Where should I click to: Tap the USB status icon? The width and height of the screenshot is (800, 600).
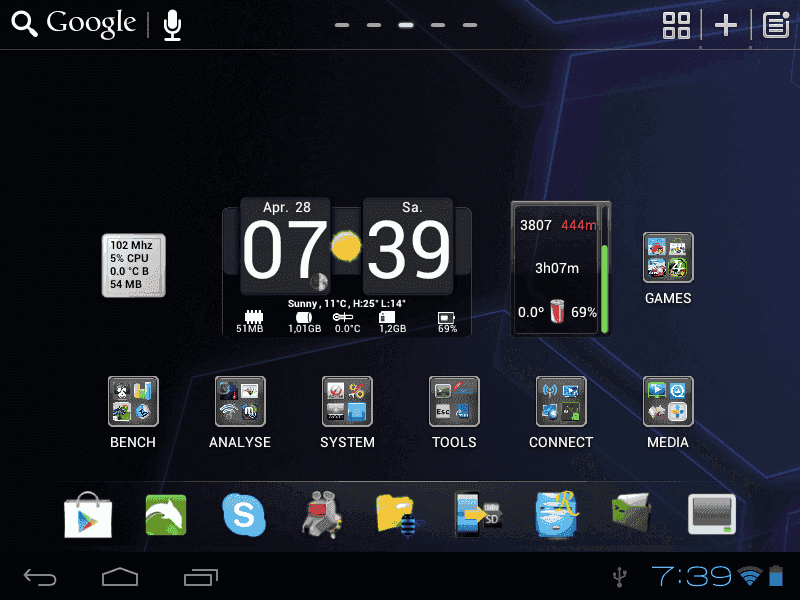click(x=619, y=577)
